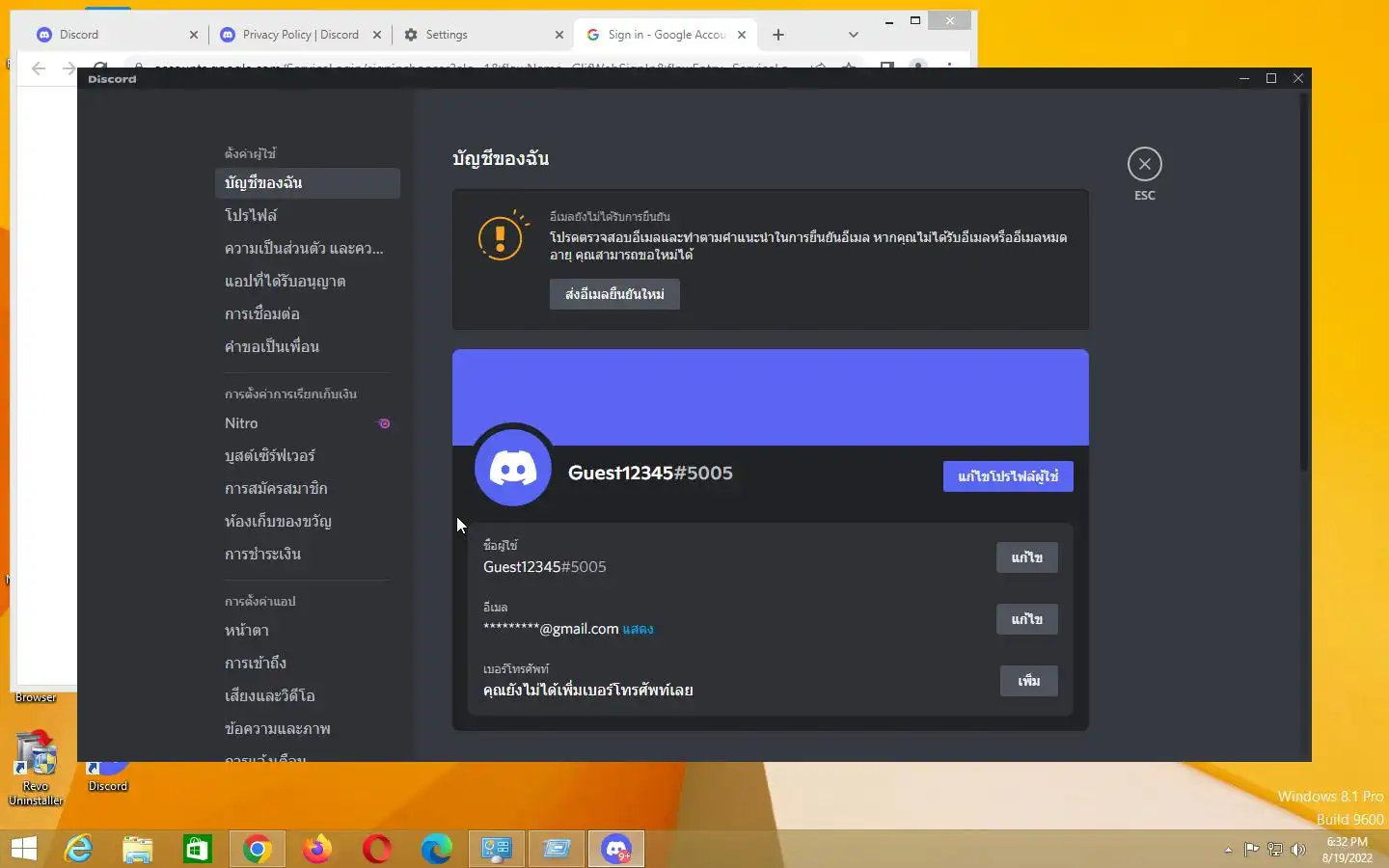The width and height of the screenshot is (1389, 868).
Task: Click the Discord avatar profile picture
Action: 513,469
